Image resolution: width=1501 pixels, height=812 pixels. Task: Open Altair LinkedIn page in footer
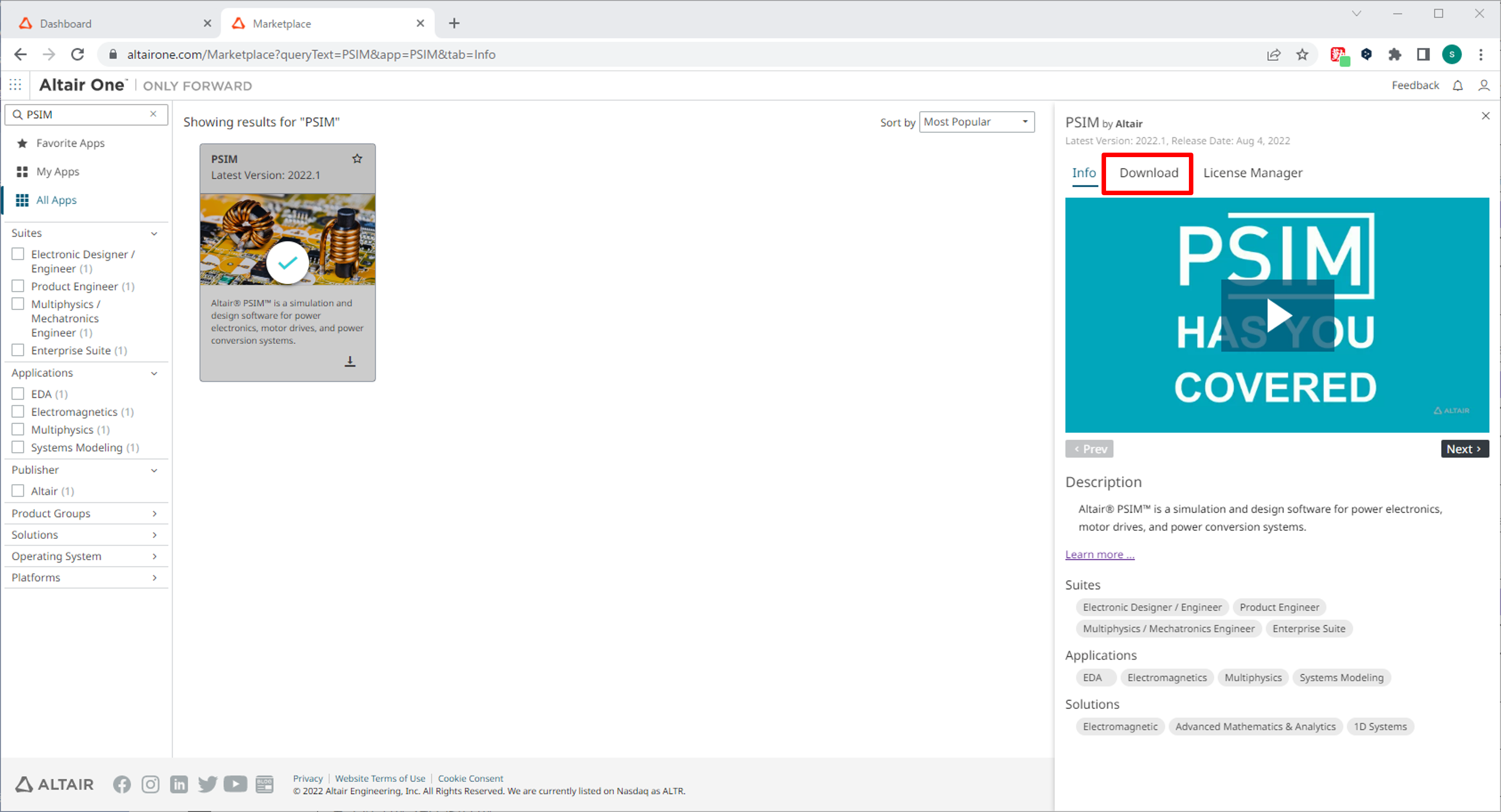179,784
